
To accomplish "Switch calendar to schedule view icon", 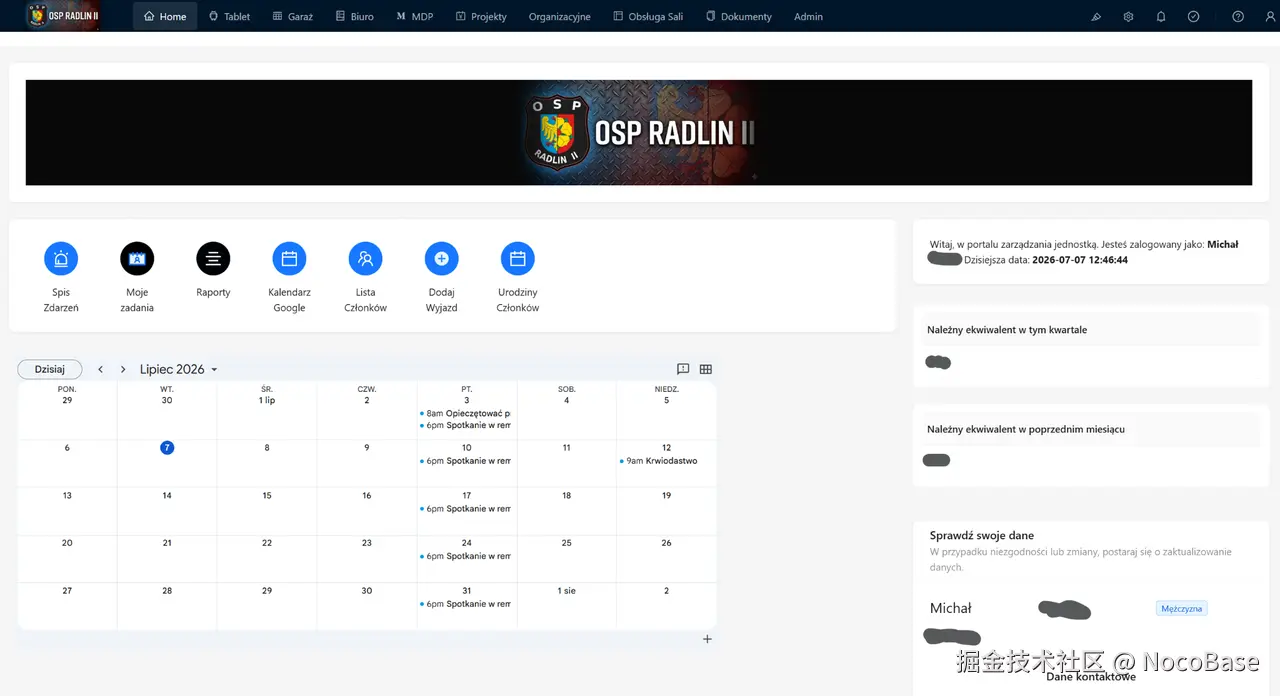I will (683, 369).
